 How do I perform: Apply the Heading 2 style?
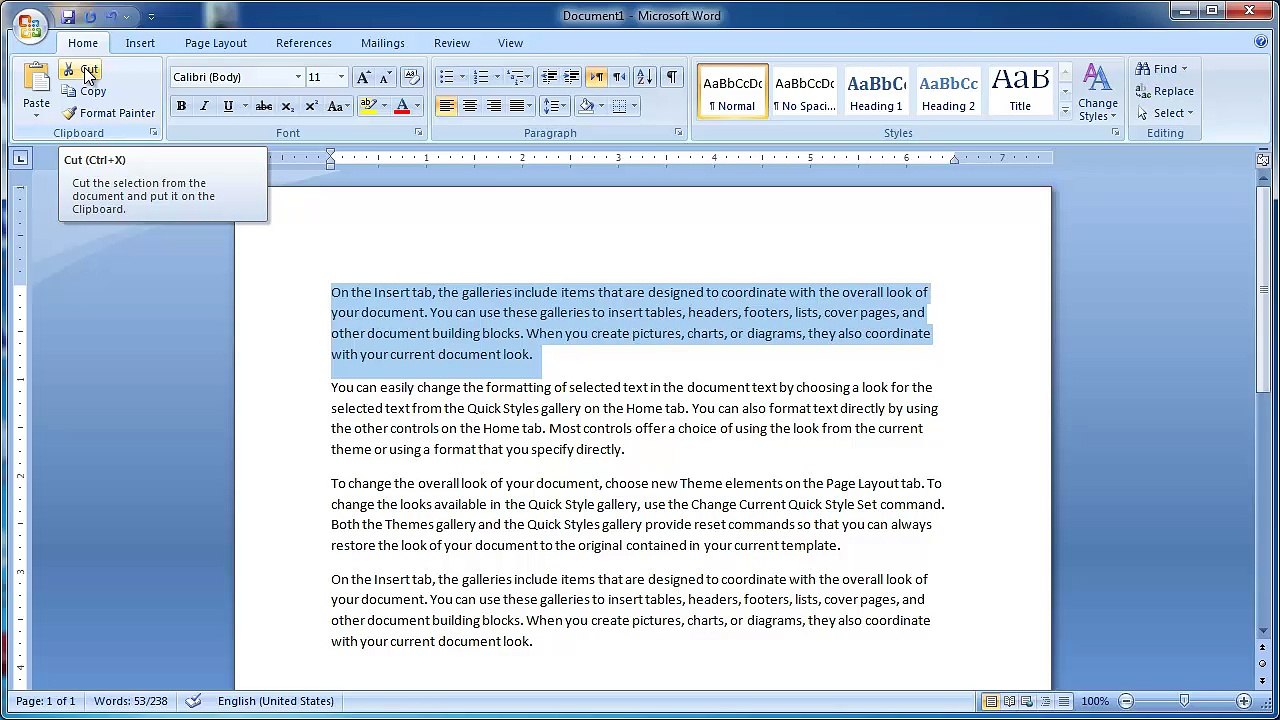pos(948,92)
